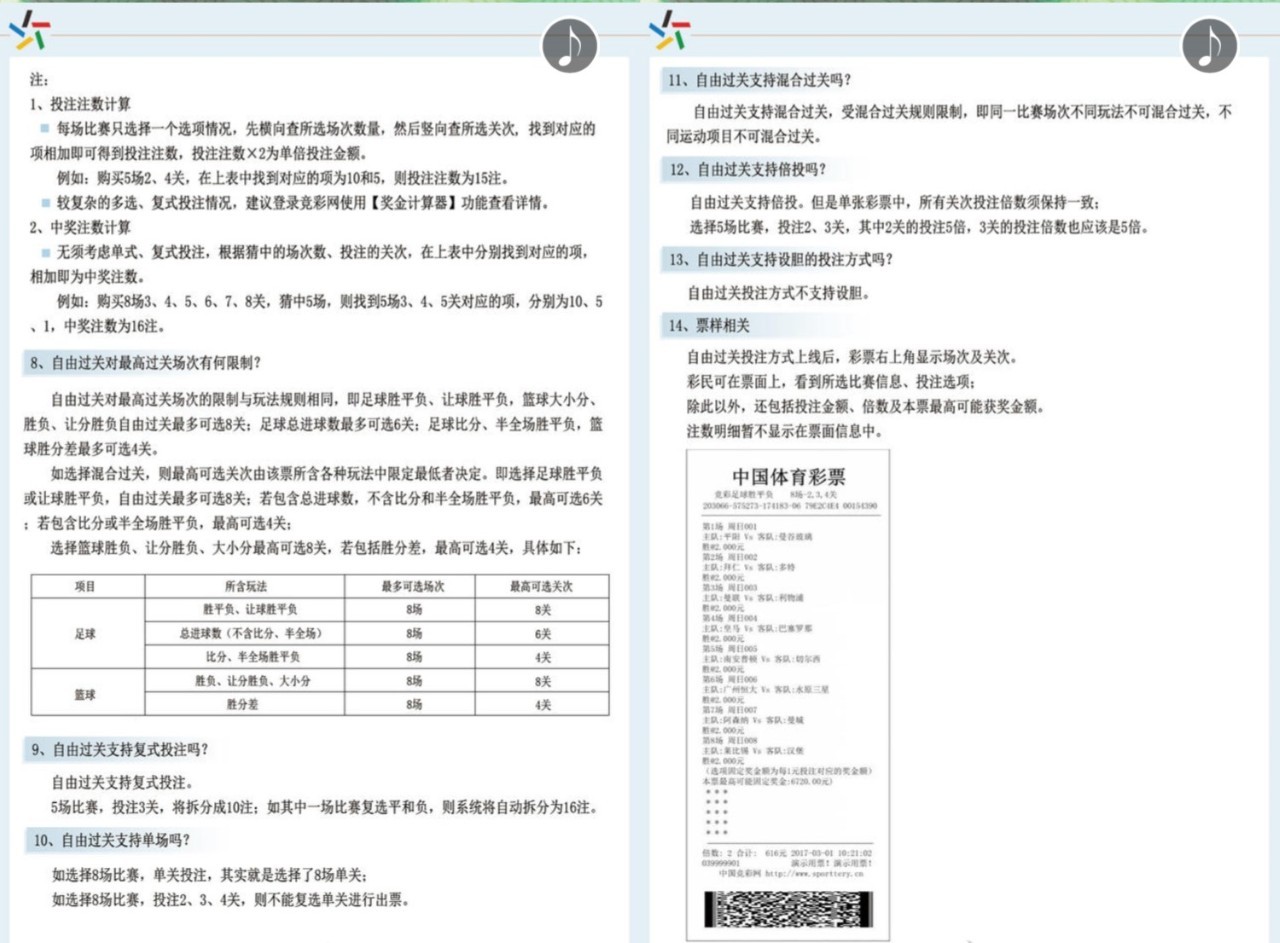Click the "足球" table cell

pos(87,634)
